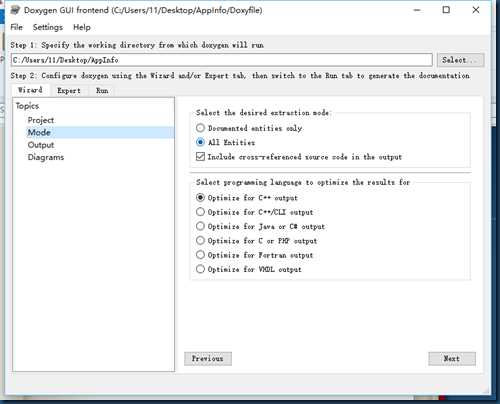Switch to the Expert tab
This screenshot has height=404, width=500.
[69, 91]
